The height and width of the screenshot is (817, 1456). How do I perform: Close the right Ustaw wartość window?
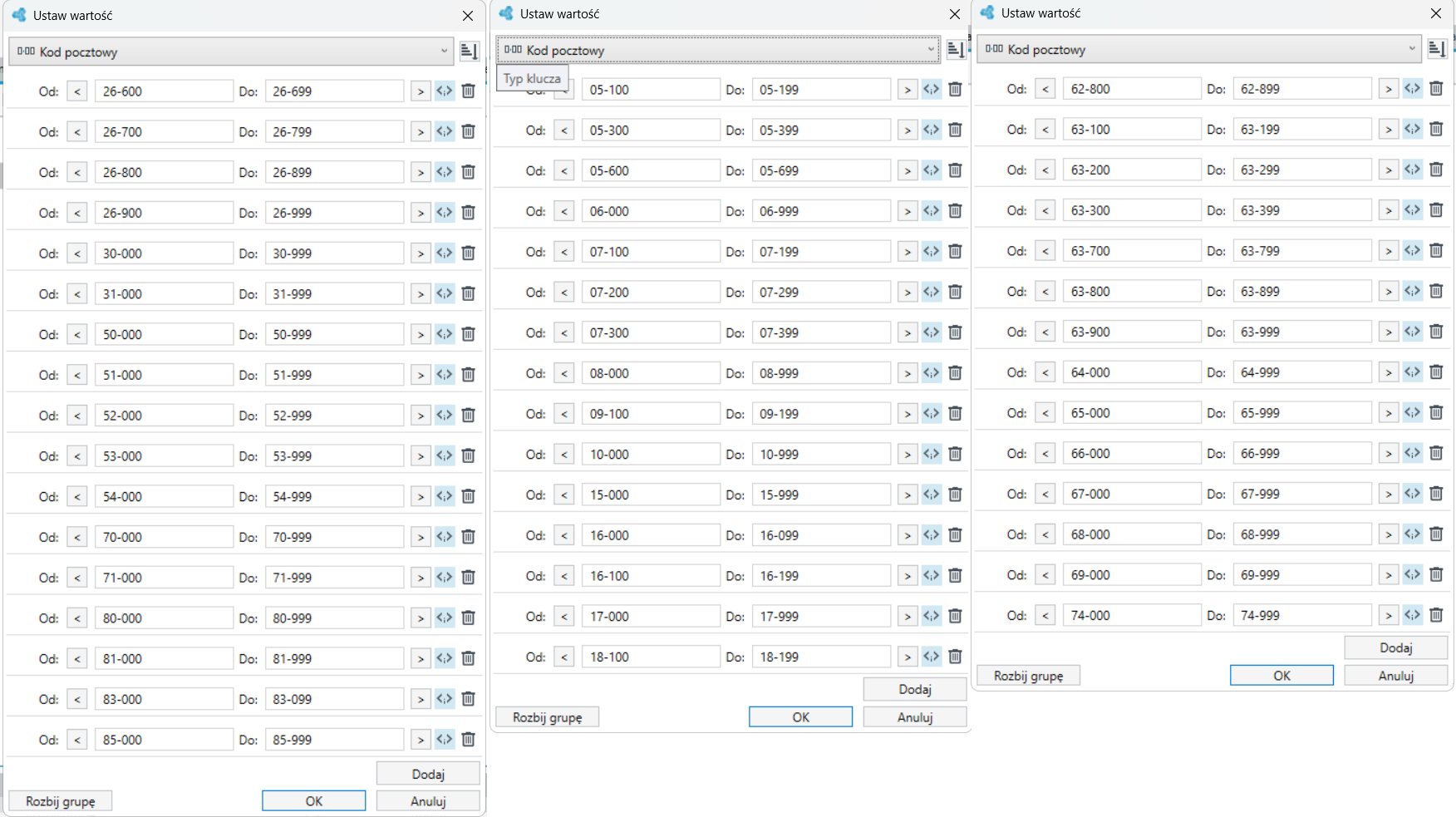[x=1436, y=13]
